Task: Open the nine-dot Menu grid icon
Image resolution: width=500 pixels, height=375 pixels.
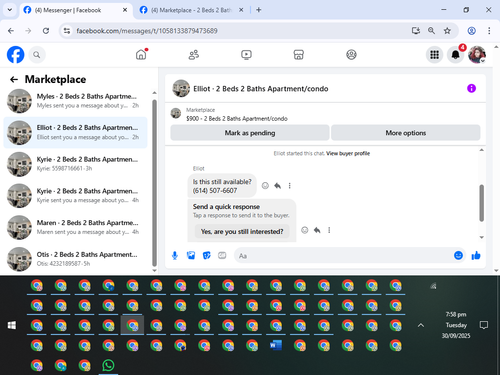Action: 434,55
